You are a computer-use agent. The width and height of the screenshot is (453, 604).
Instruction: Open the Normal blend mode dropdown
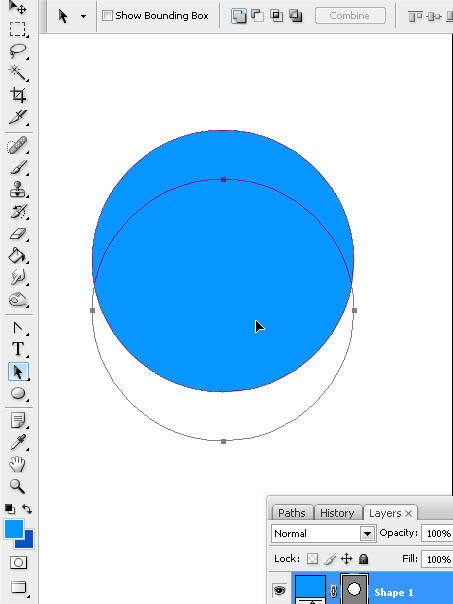[x=323, y=534]
